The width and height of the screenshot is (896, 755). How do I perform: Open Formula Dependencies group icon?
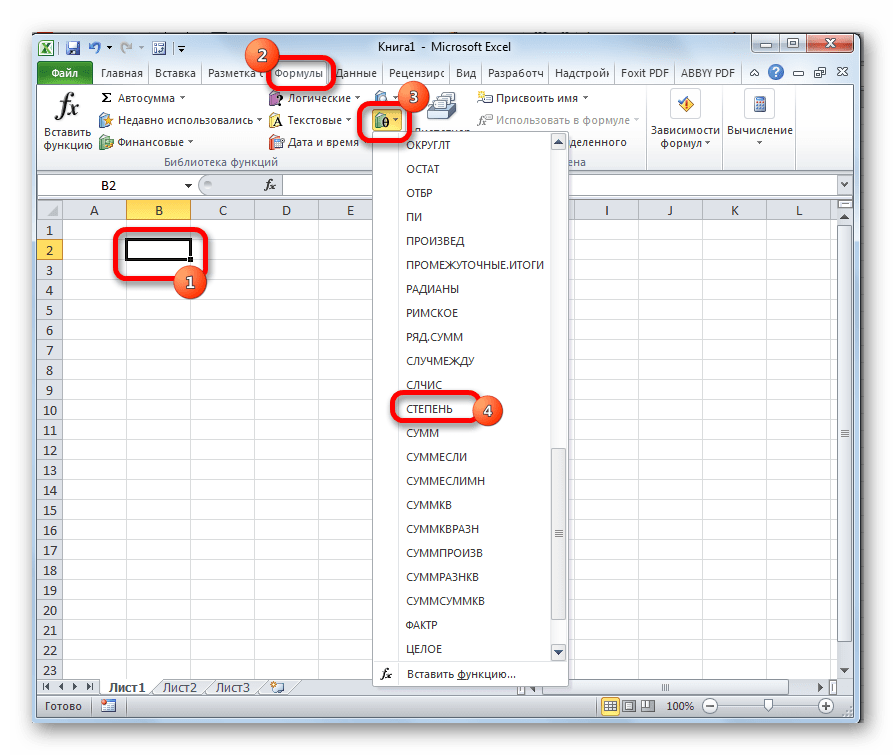click(684, 106)
